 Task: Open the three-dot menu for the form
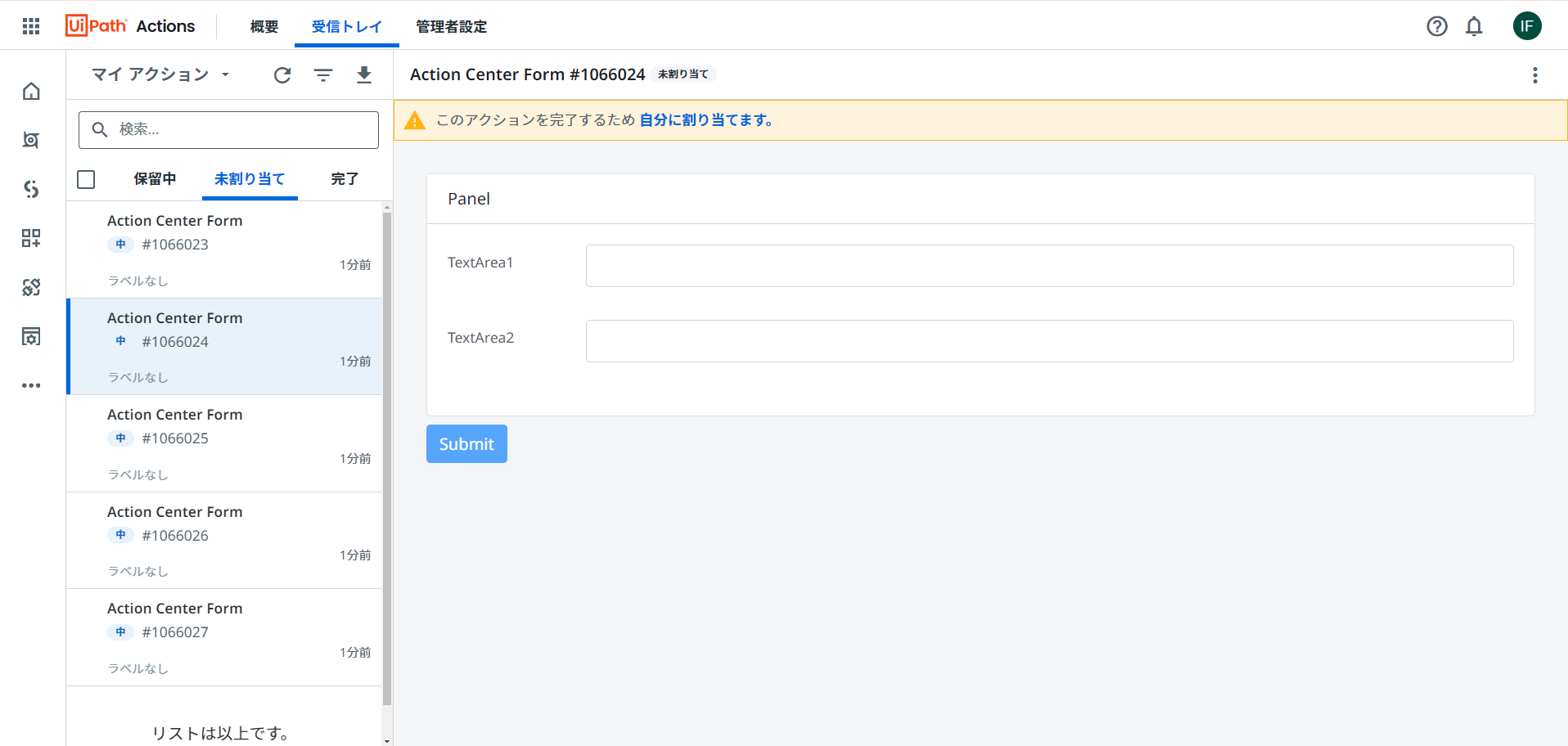point(1535,75)
